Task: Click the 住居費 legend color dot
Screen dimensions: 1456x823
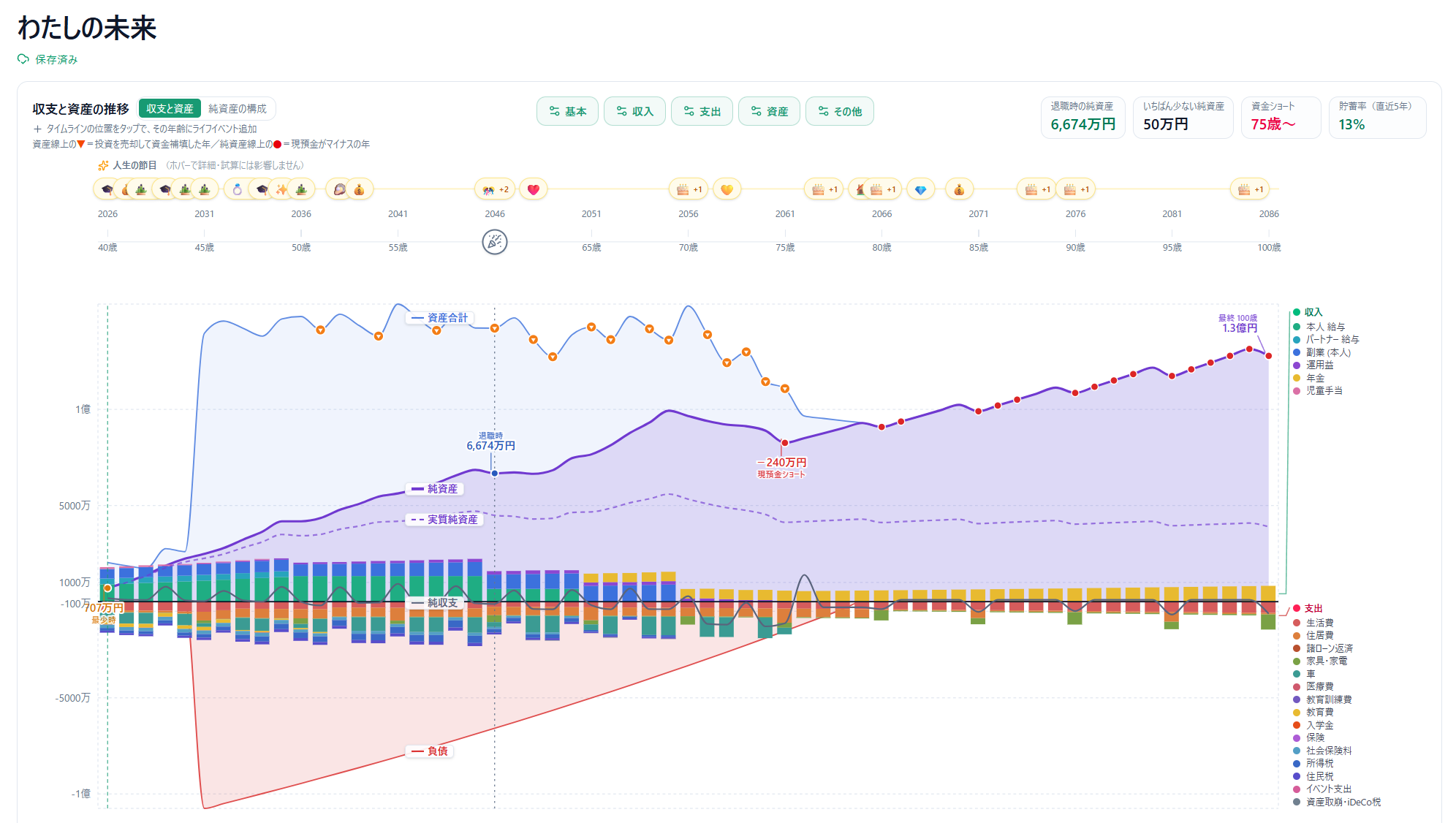Action: click(x=1297, y=636)
